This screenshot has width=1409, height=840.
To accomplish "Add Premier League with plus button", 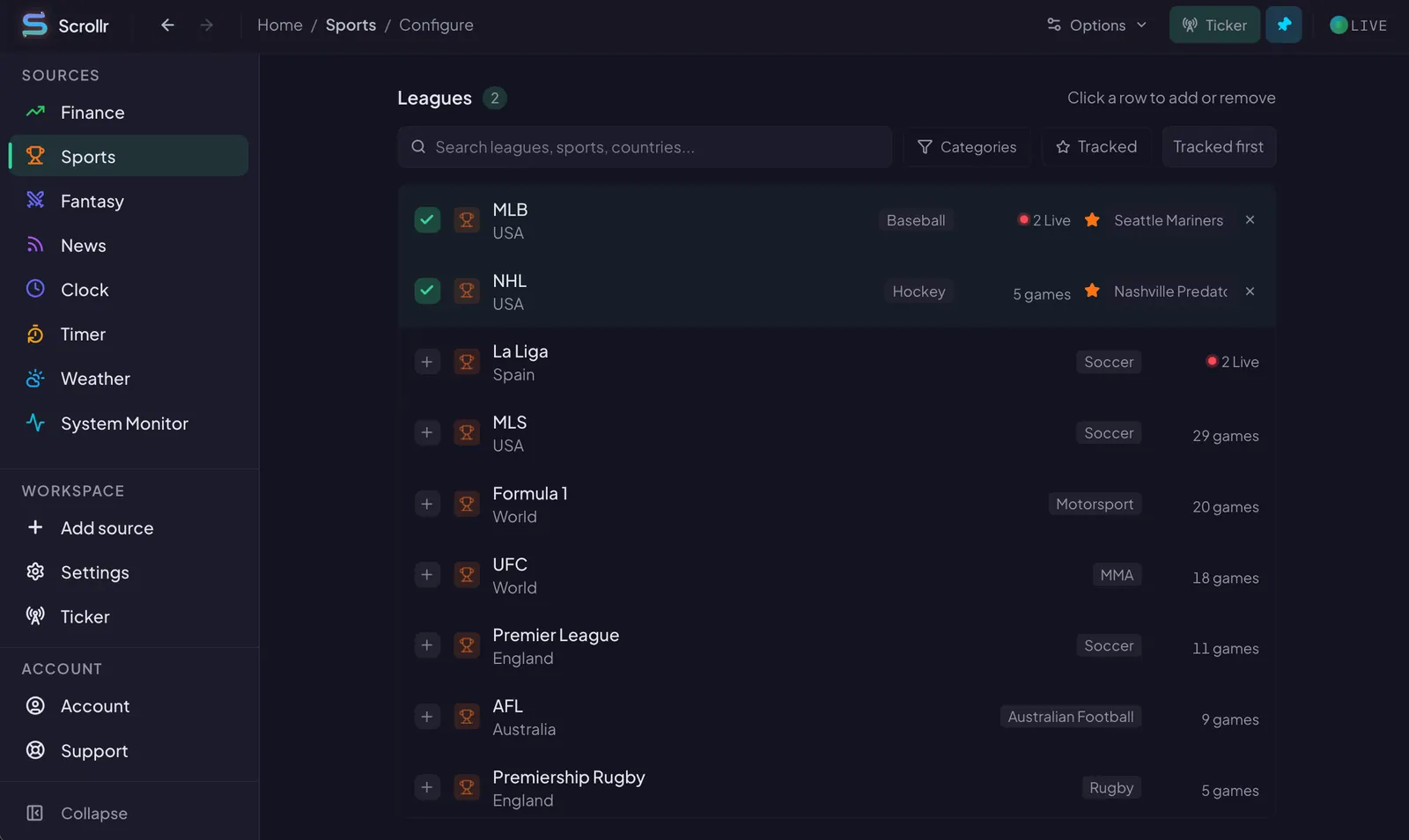I will point(427,645).
